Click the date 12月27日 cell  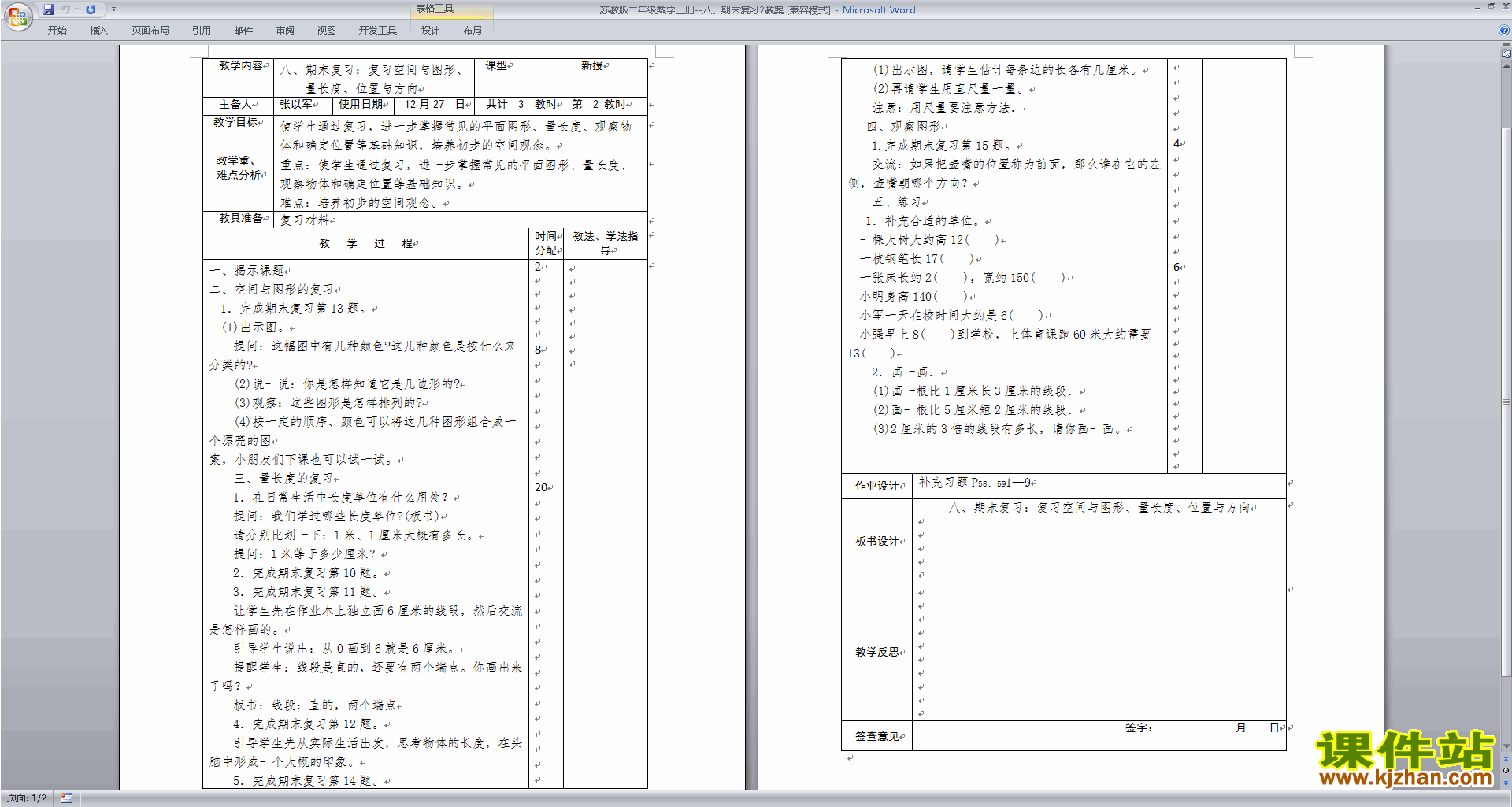click(434, 104)
